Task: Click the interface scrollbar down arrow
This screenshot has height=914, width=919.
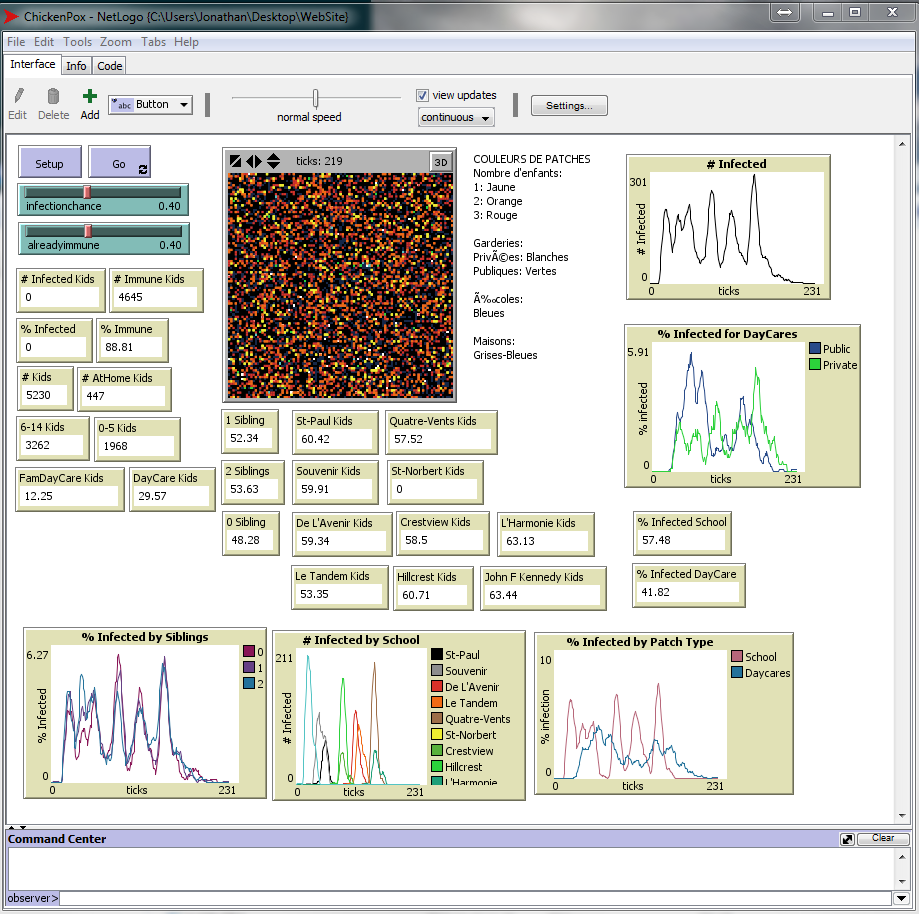Action: tap(902, 816)
